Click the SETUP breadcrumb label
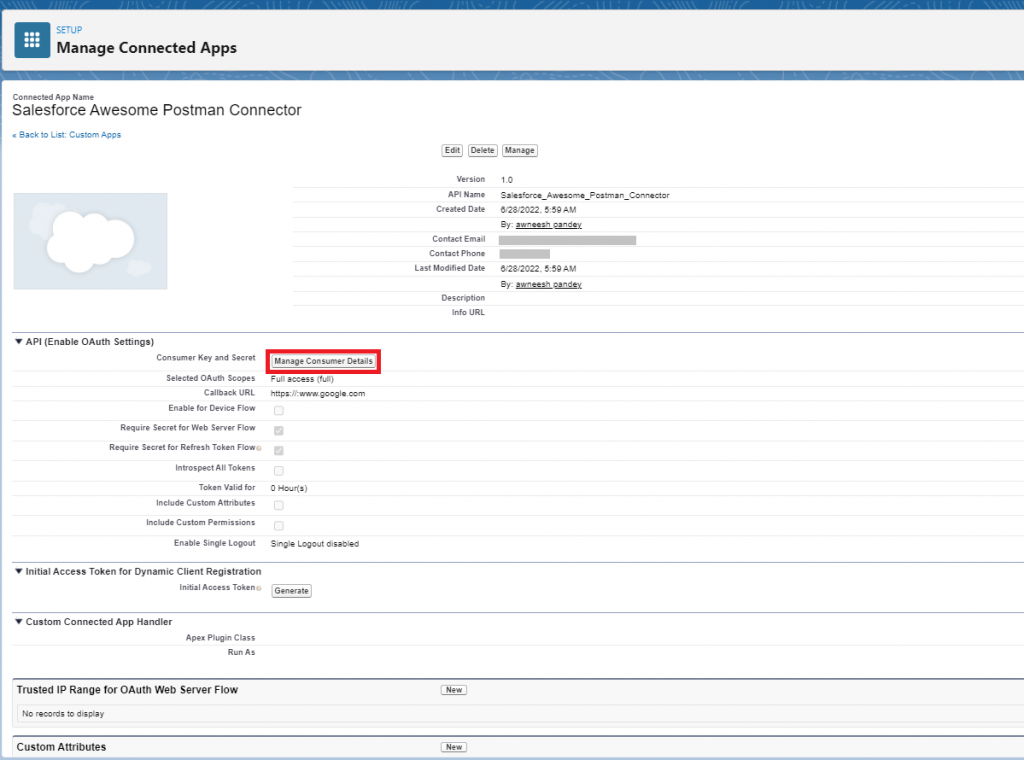The image size is (1024, 760). pyautogui.click(x=69, y=30)
